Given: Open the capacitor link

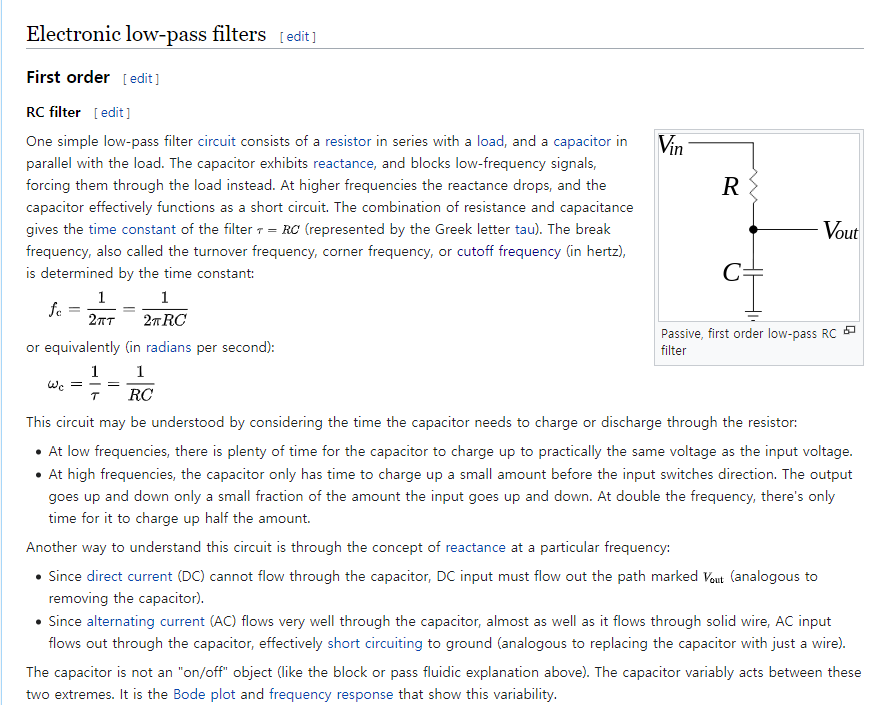Looking at the screenshot, I should coord(582,141).
